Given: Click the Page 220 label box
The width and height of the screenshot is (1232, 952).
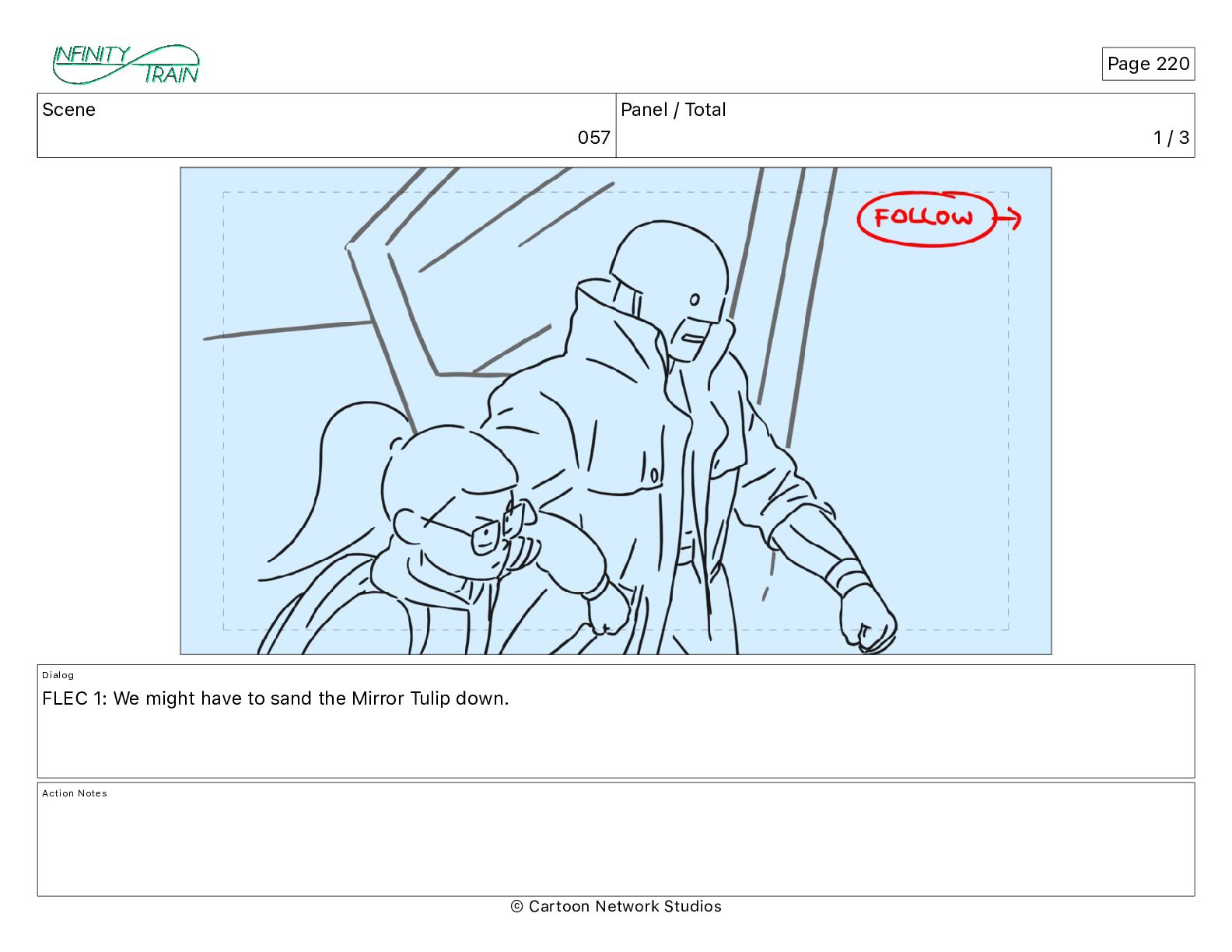Looking at the screenshot, I should (1148, 64).
